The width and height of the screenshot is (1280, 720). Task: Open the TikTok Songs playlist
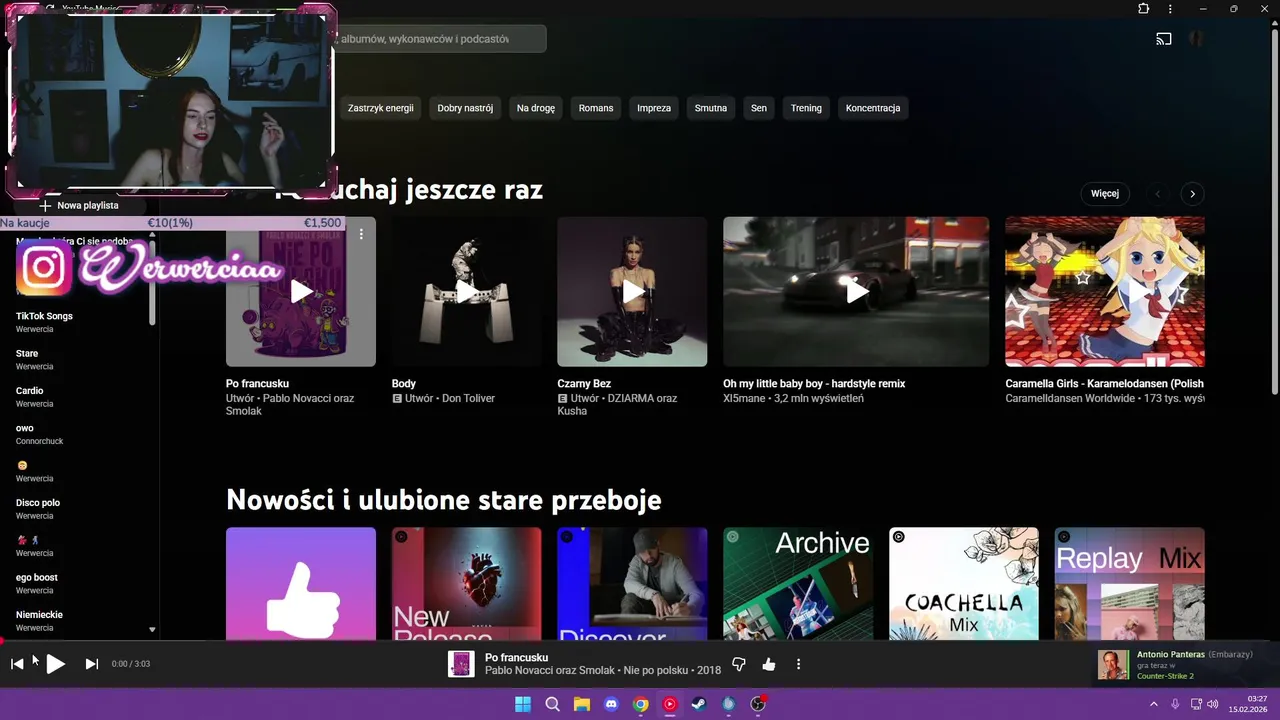44,316
